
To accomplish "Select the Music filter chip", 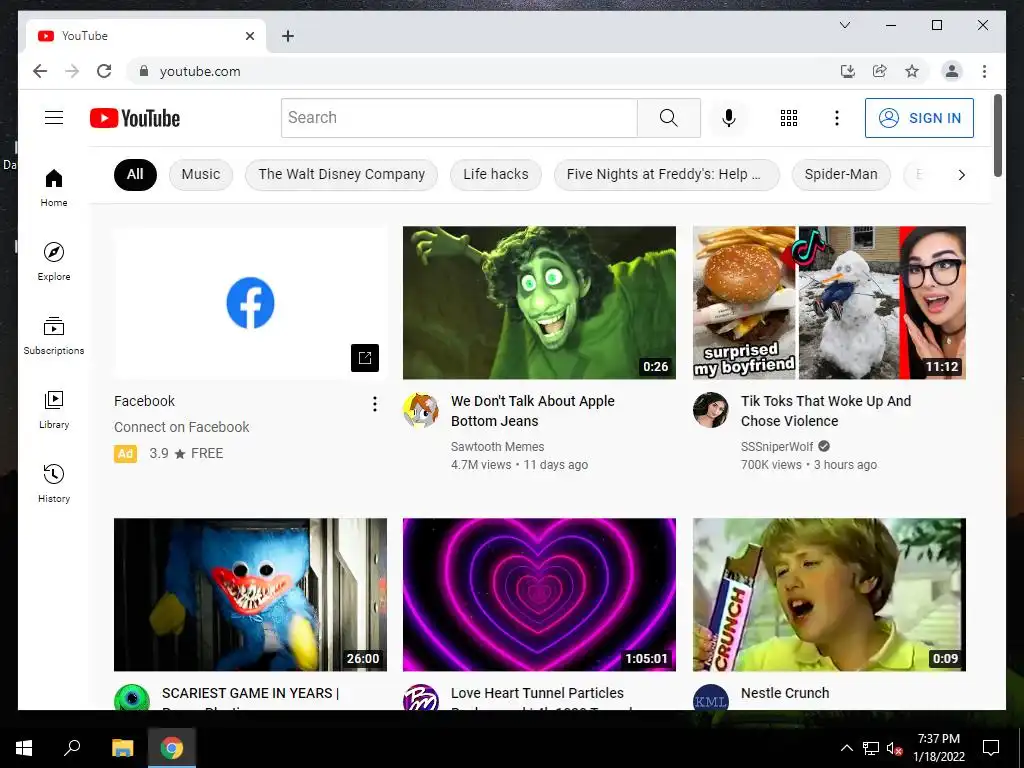I will point(200,174).
